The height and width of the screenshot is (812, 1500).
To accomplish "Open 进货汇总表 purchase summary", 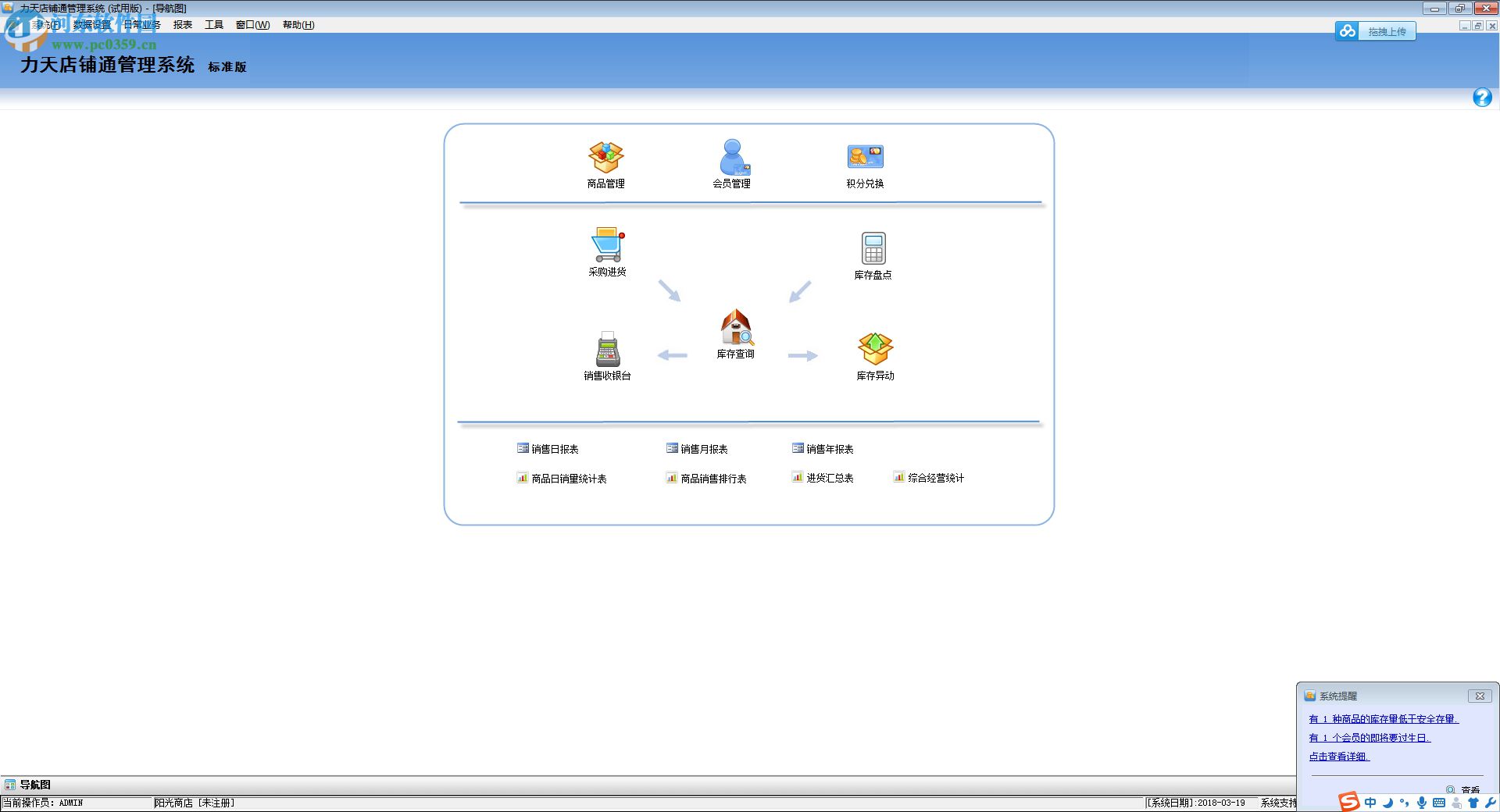I will (x=823, y=478).
